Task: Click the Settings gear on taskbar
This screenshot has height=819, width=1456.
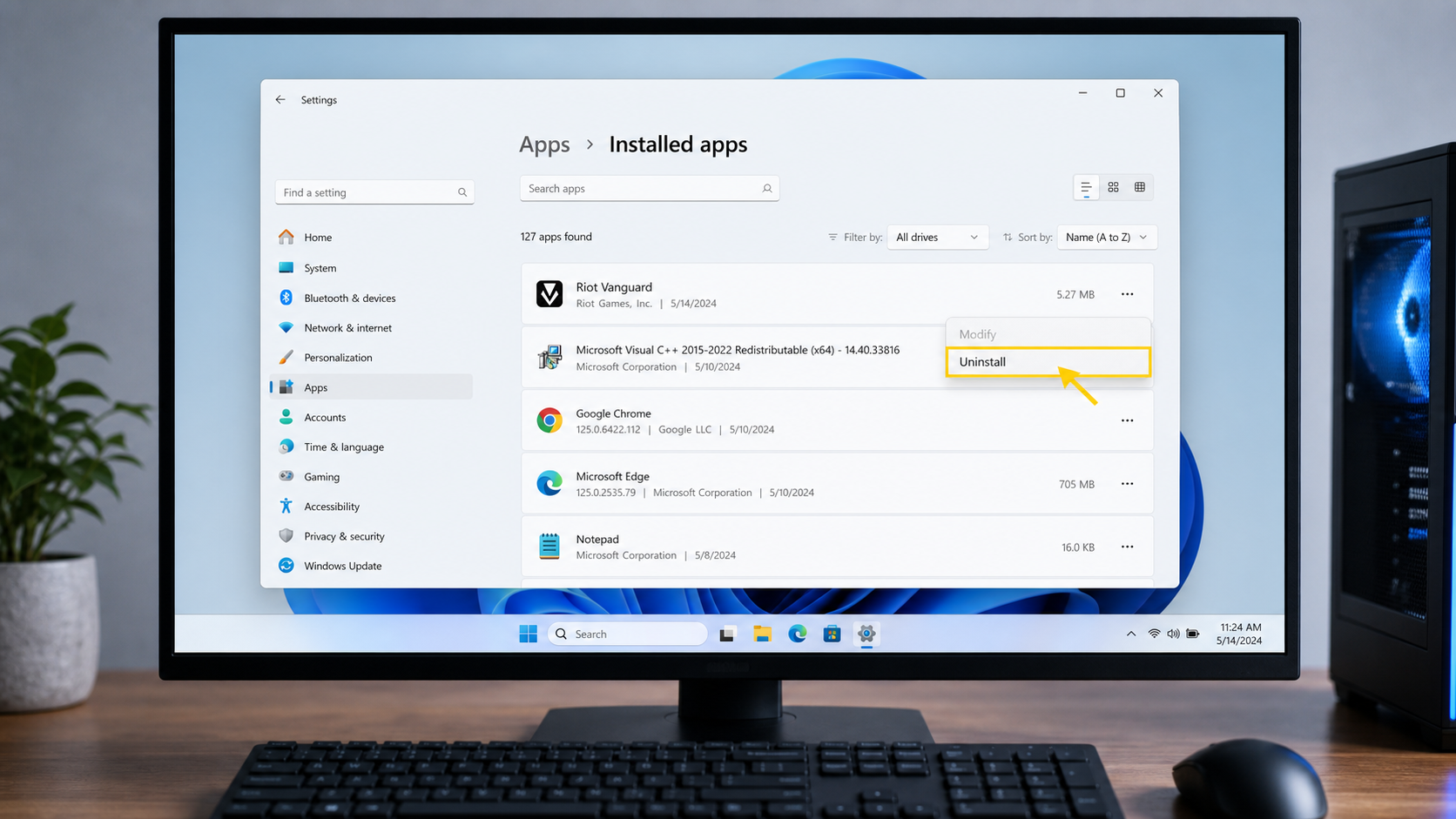Action: point(866,634)
